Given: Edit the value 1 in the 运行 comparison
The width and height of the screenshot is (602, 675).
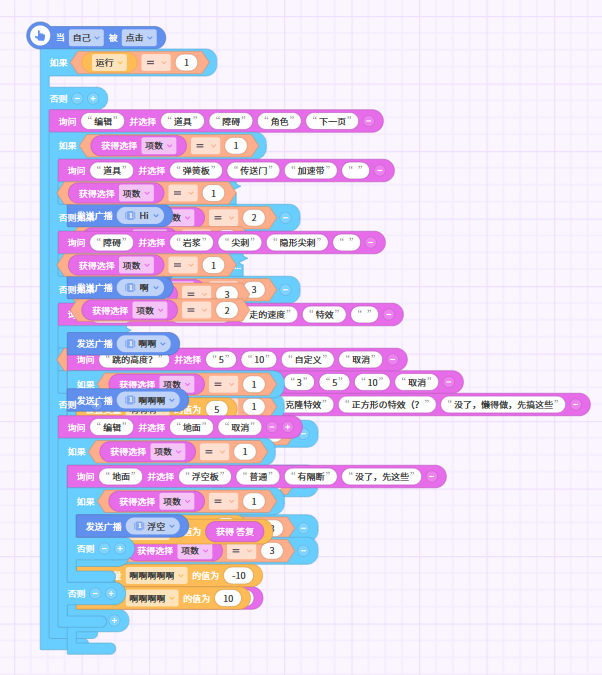Looking at the screenshot, I should click(x=186, y=63).
